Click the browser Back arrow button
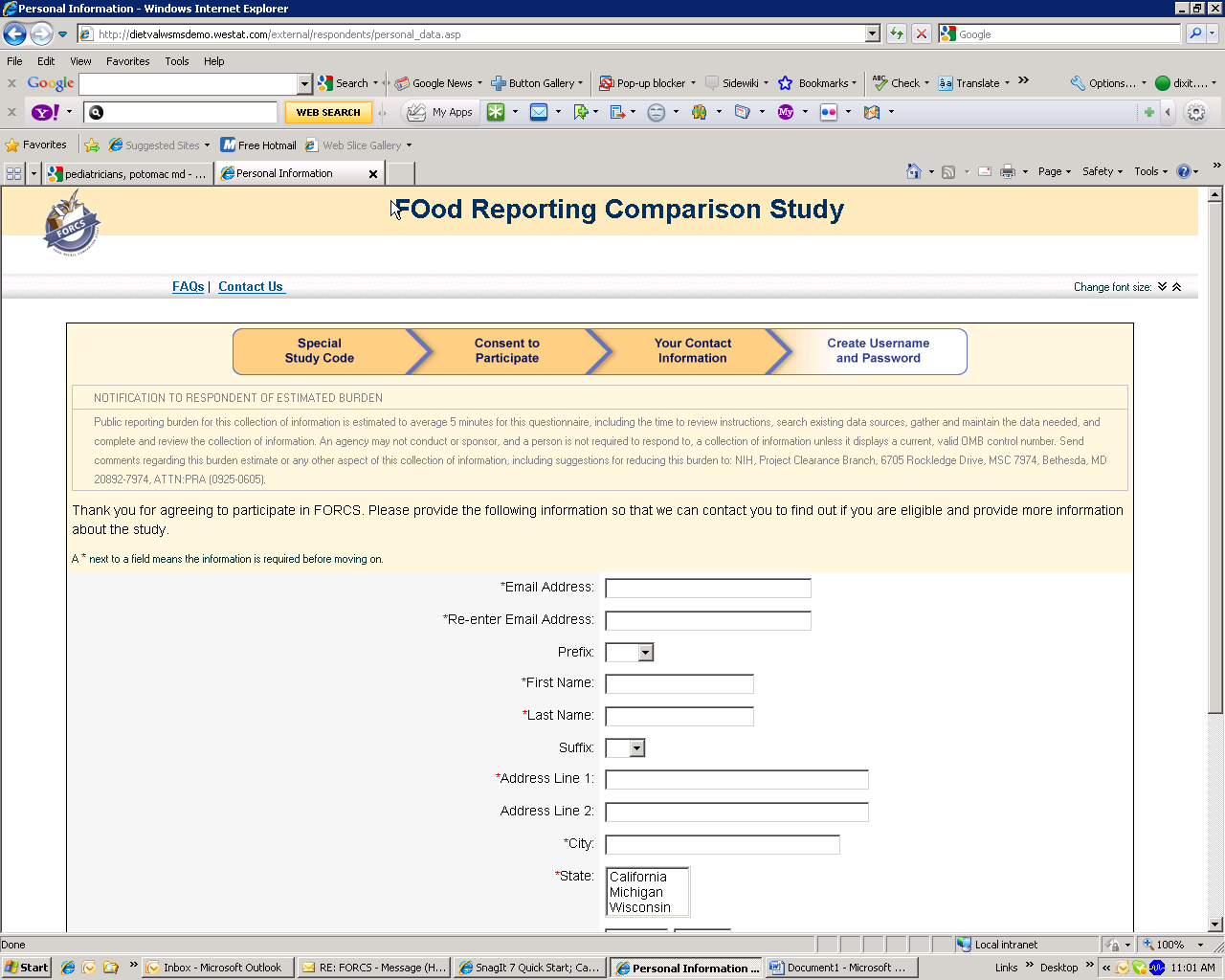Viewport: 1225px width, 980px height. [x=14, y=34]
